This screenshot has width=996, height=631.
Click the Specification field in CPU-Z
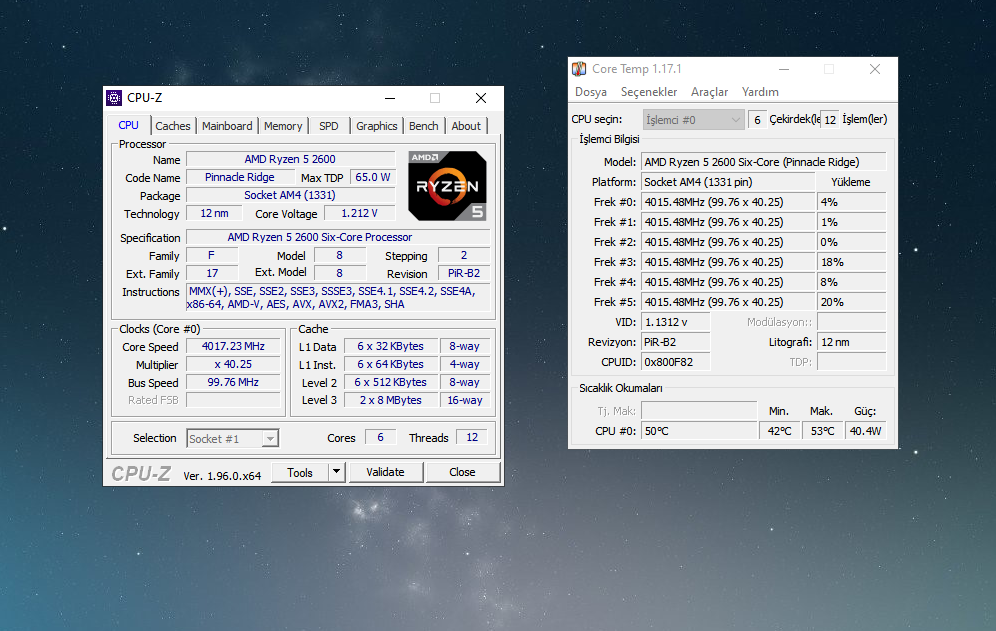338,237
